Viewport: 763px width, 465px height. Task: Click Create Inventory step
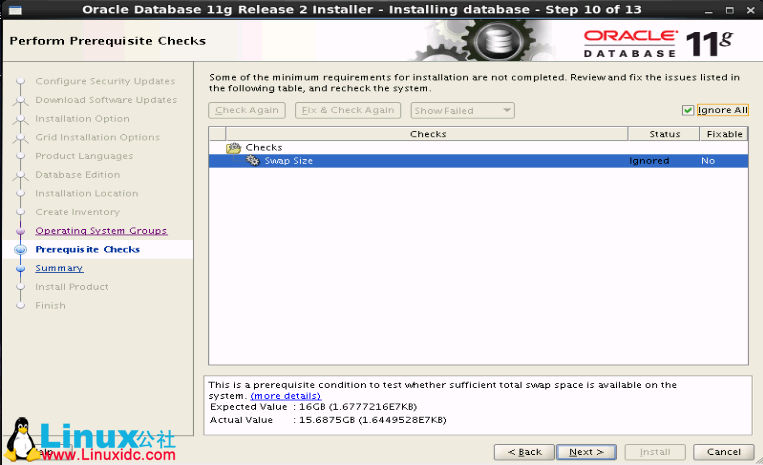click(77, 212)
